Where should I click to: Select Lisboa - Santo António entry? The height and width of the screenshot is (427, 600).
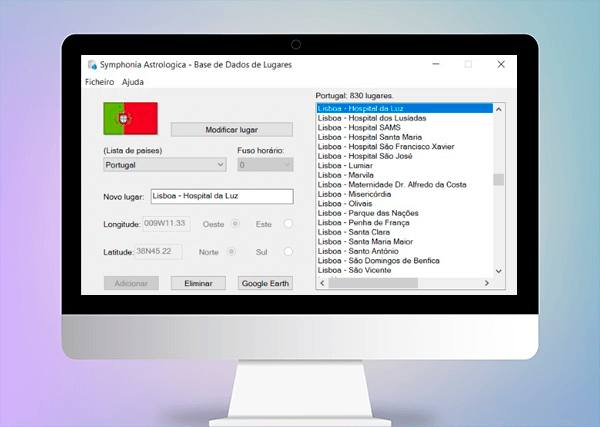click(405, 251)
